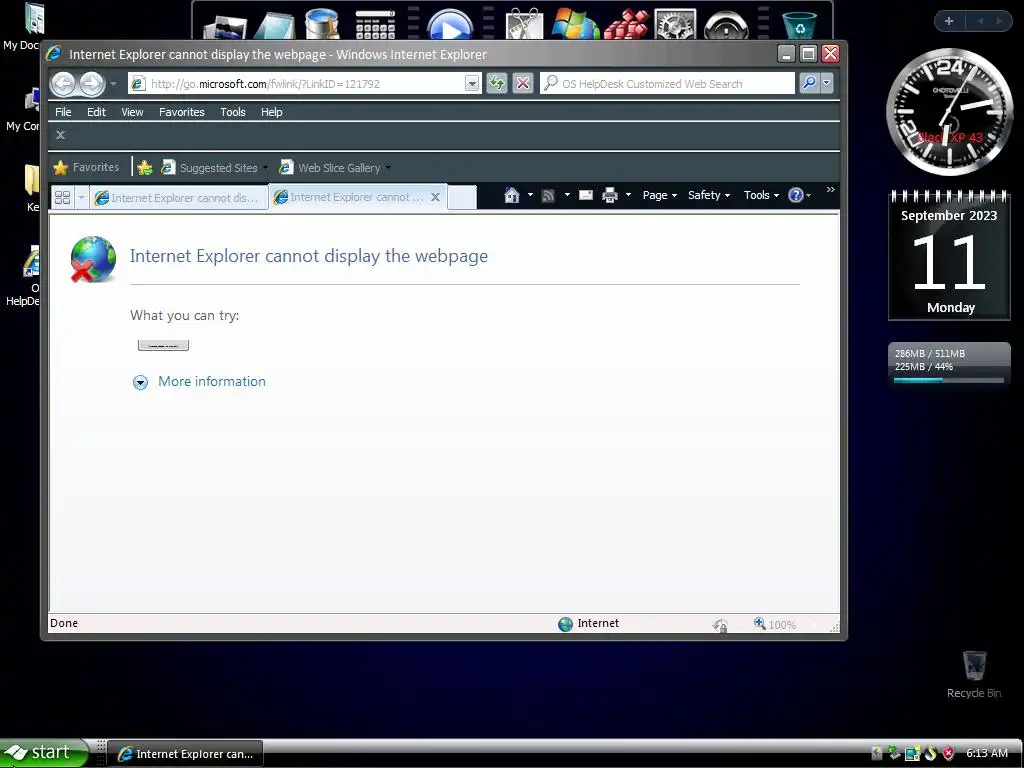Viewport: 1024px width, 768px height.
Task: Open the Recycle Bin desktop icon
Action: coord(974,675)
